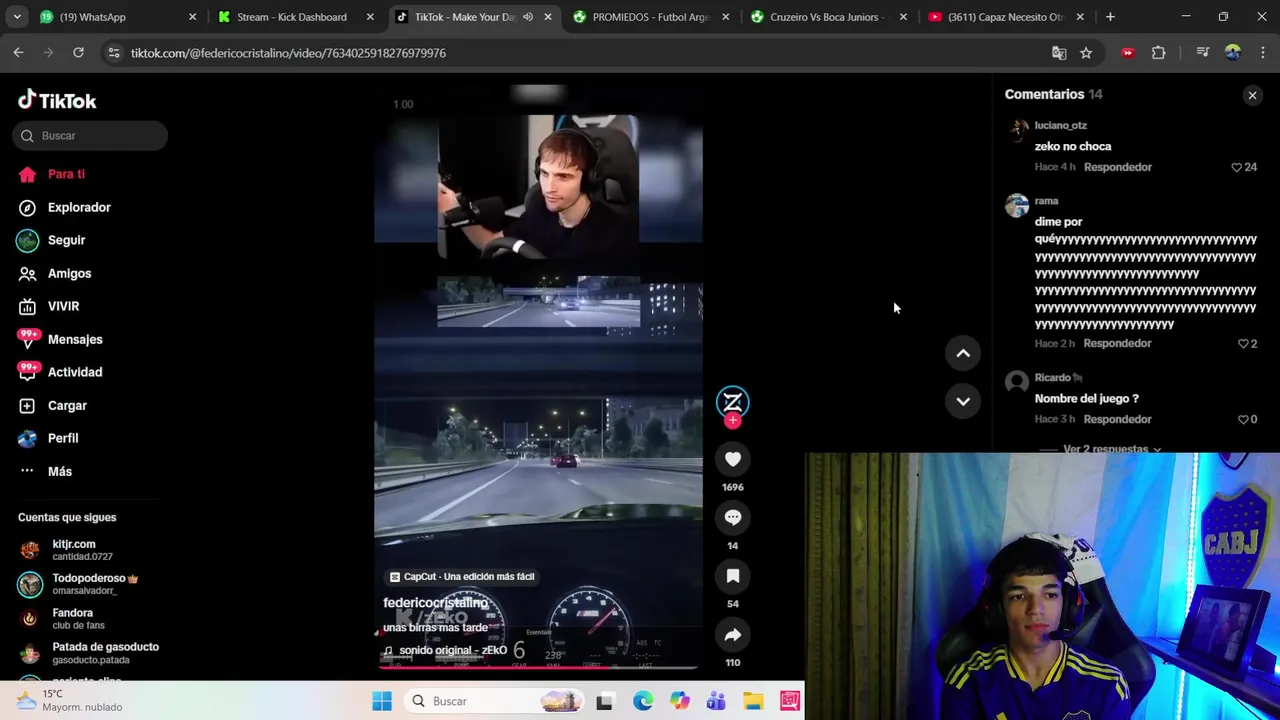Image resolution: width=1280 pixels, height=720 pixels.
Task: Open Chrome profile avatar
Action: point(1233,53)
